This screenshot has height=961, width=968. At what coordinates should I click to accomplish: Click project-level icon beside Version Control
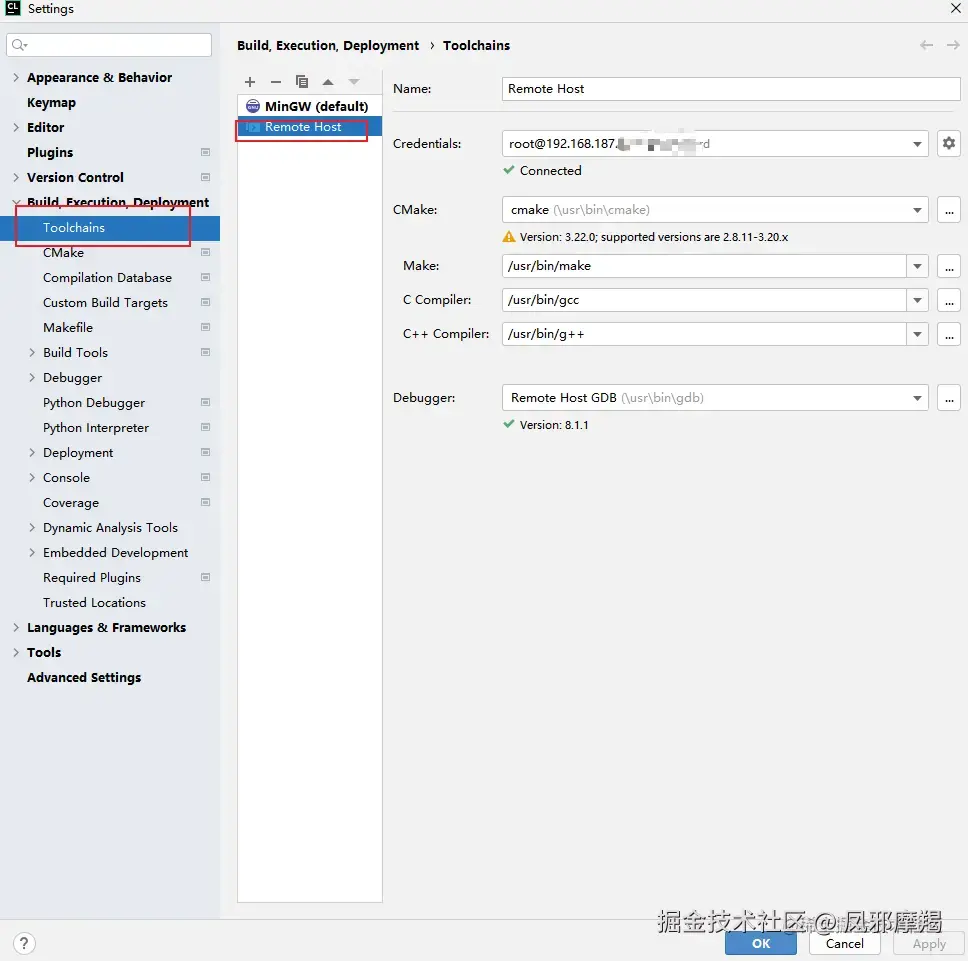[x=206, y=178]
